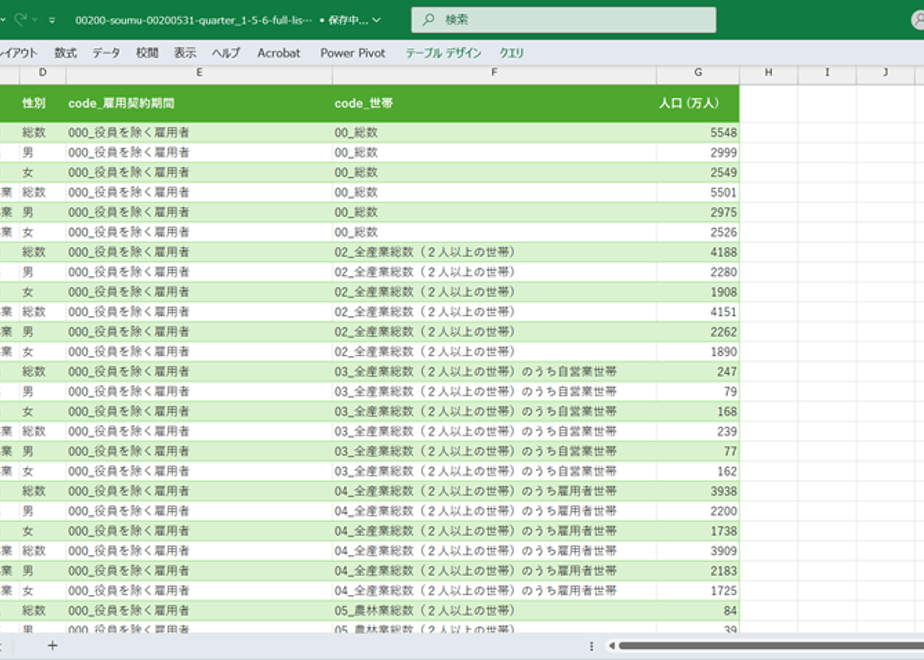The width and height of the screenshot is (924, 660).
Task: Open the Acrobat ribbon tab
Action: [278, 53]
